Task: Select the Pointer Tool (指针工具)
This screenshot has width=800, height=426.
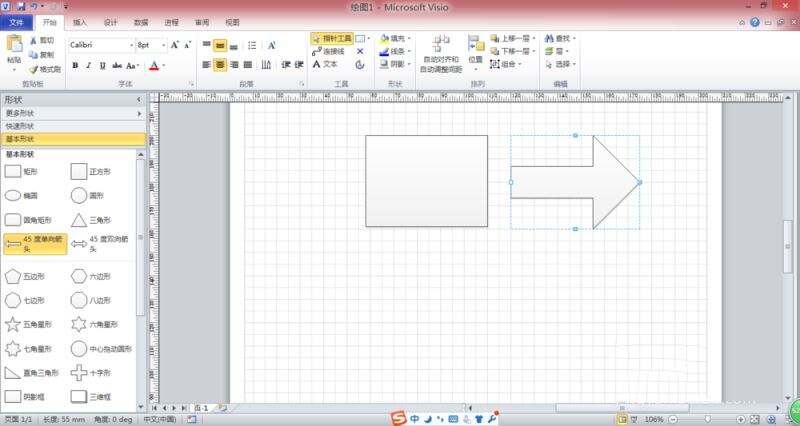Action: pos(332,39)
